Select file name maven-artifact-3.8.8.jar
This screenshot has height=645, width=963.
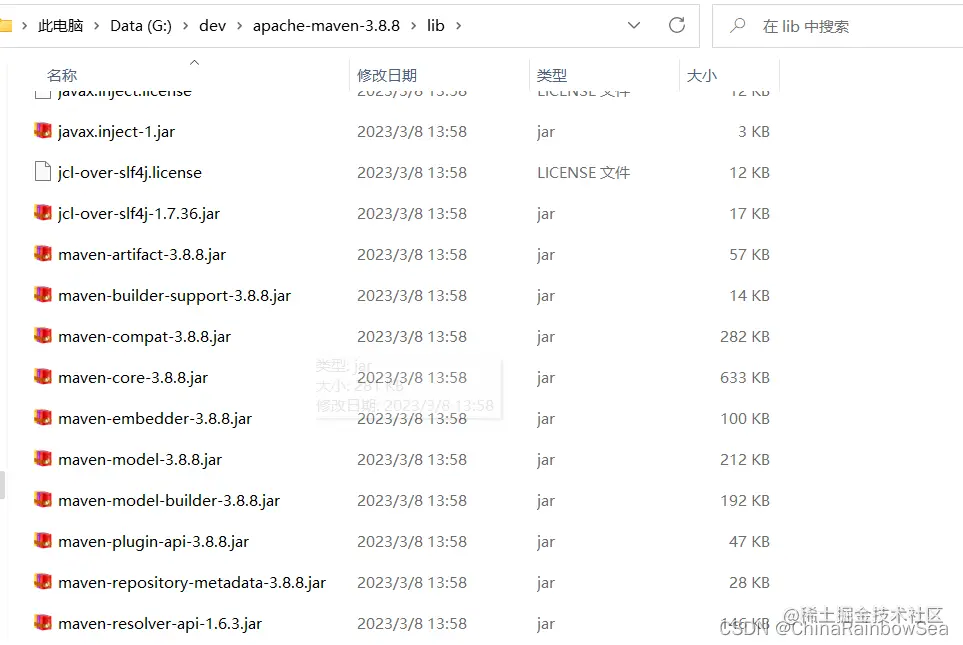[142, 255]
